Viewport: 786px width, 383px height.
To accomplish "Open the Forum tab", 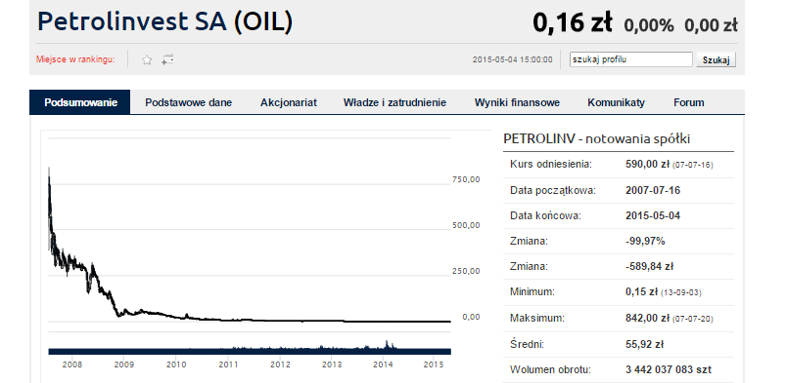I will point(689,102).
